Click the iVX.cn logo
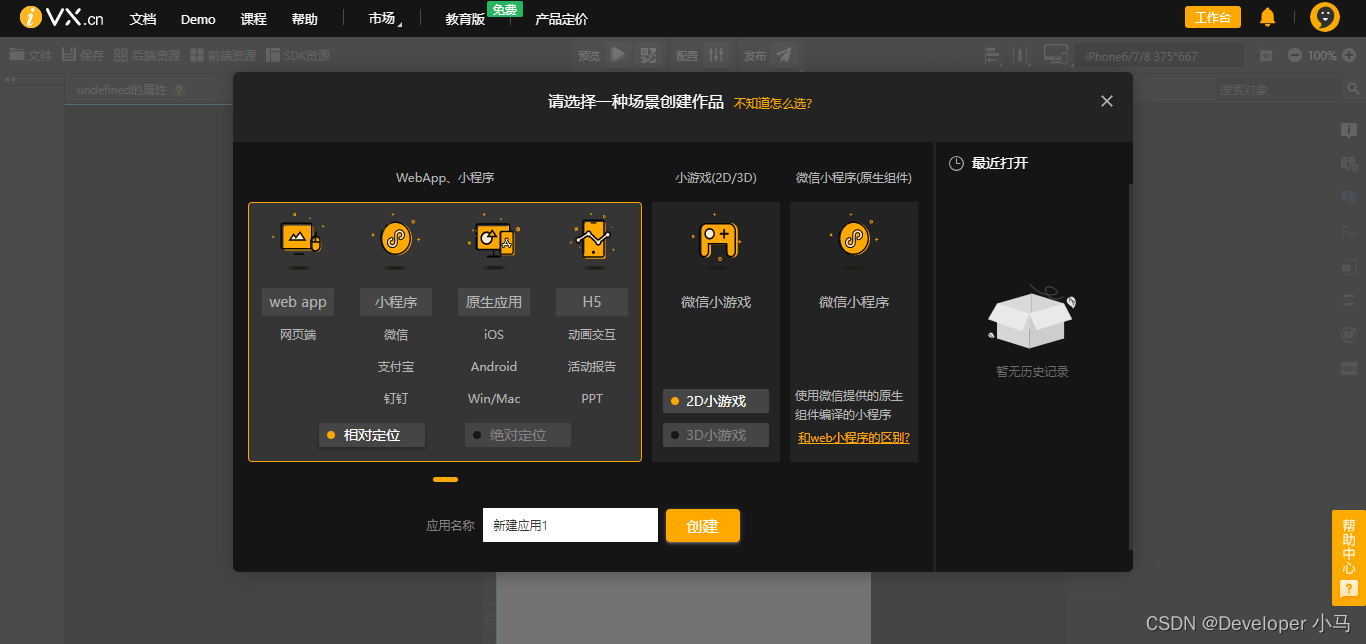The width and height of the screenshot is (1366, 644). pos(61,18)
